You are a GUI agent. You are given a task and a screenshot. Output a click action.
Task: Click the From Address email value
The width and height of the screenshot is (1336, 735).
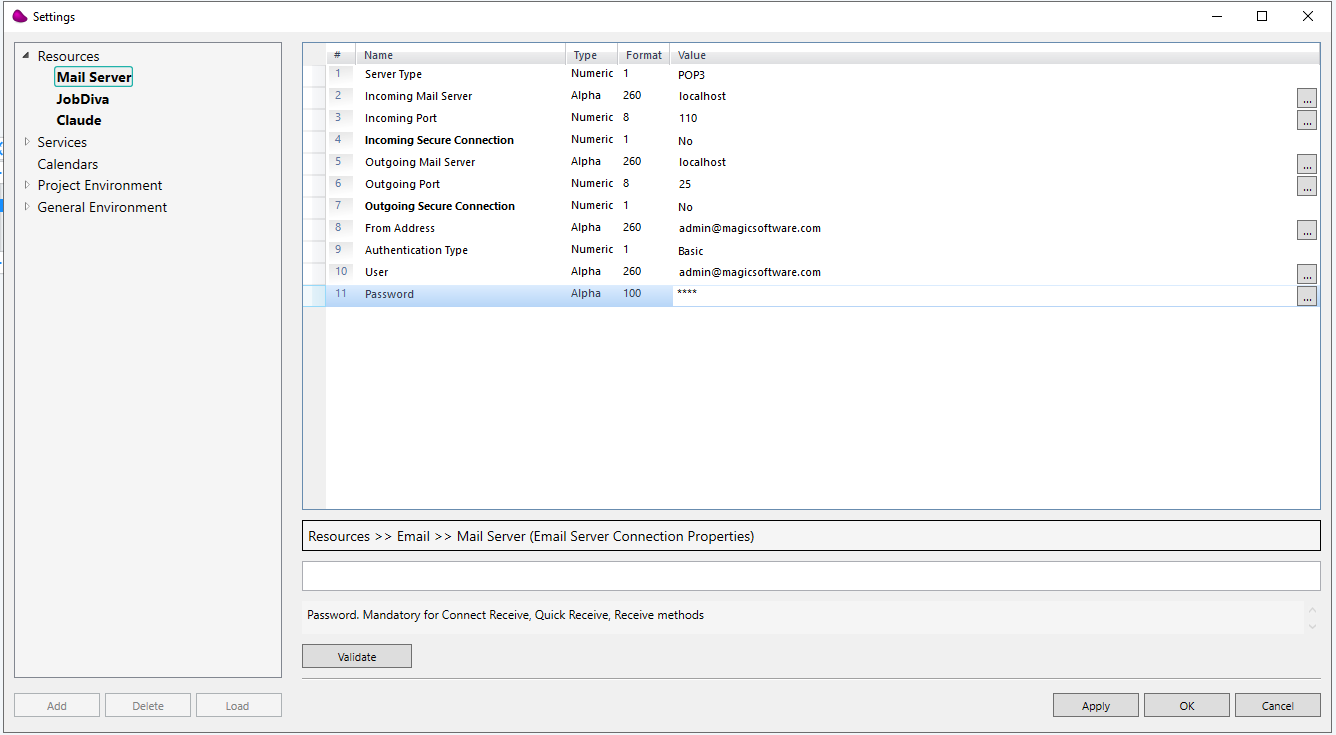click(749, 228)
